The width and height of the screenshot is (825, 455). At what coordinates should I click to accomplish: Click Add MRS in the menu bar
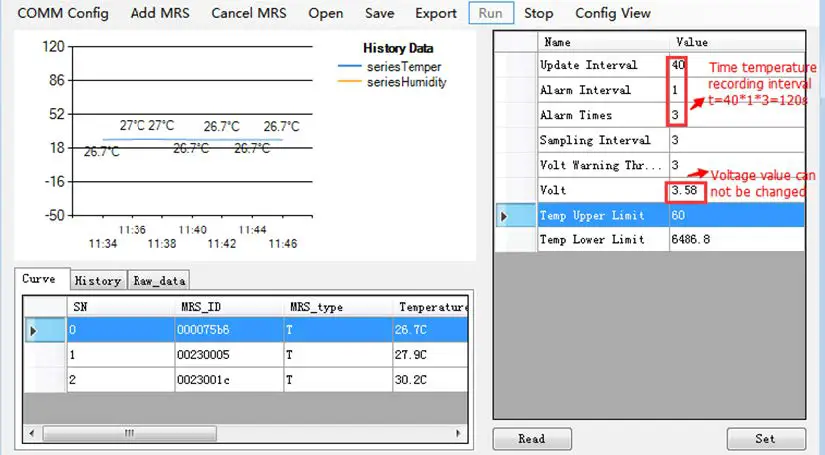pyautogui.click(x=160, y=13)
